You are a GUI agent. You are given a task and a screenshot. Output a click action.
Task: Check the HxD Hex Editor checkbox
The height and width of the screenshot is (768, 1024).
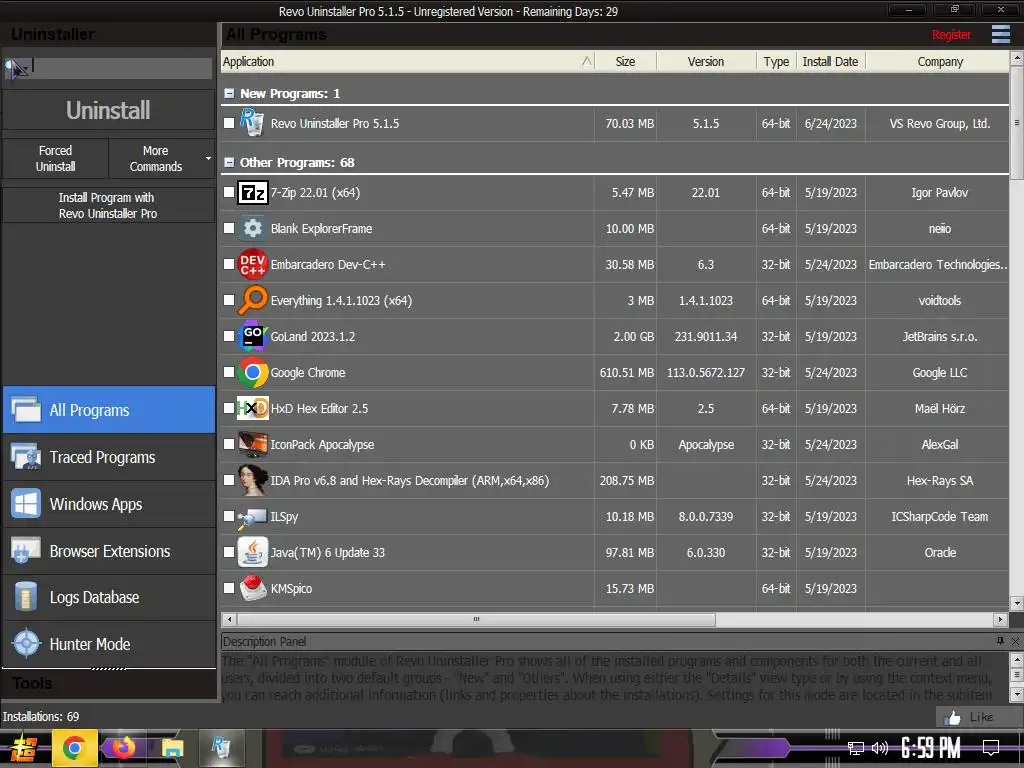point(229,408)
